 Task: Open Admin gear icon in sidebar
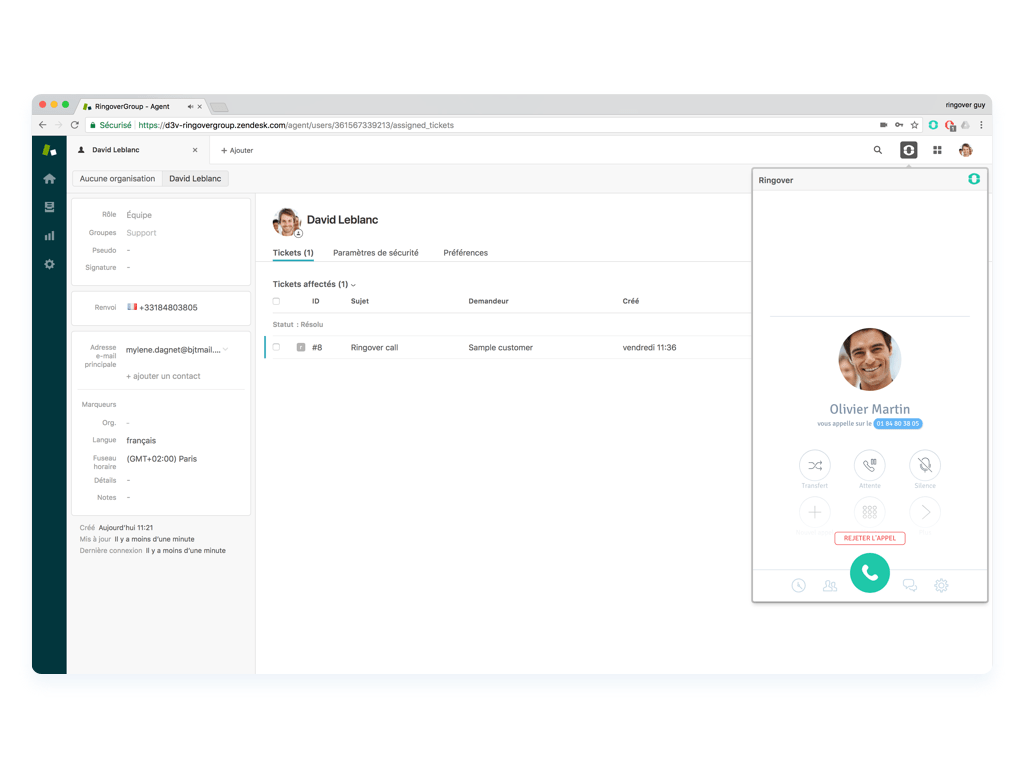[49, 264]
